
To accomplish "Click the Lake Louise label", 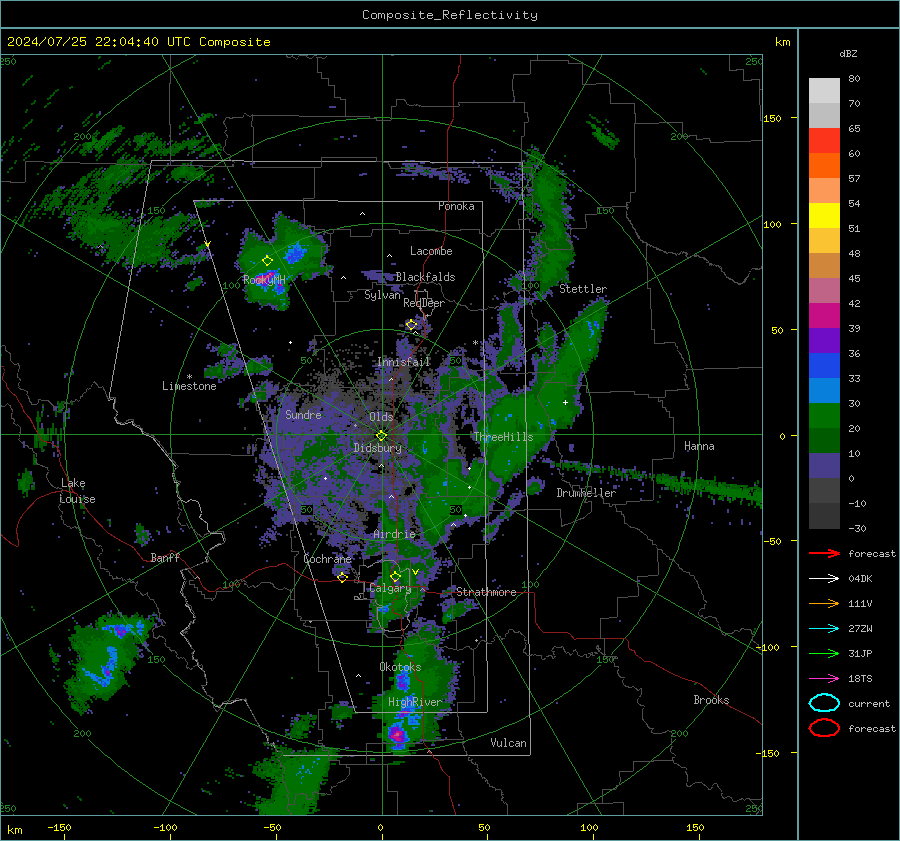I will pyautogui.click(x=77, y=491).
